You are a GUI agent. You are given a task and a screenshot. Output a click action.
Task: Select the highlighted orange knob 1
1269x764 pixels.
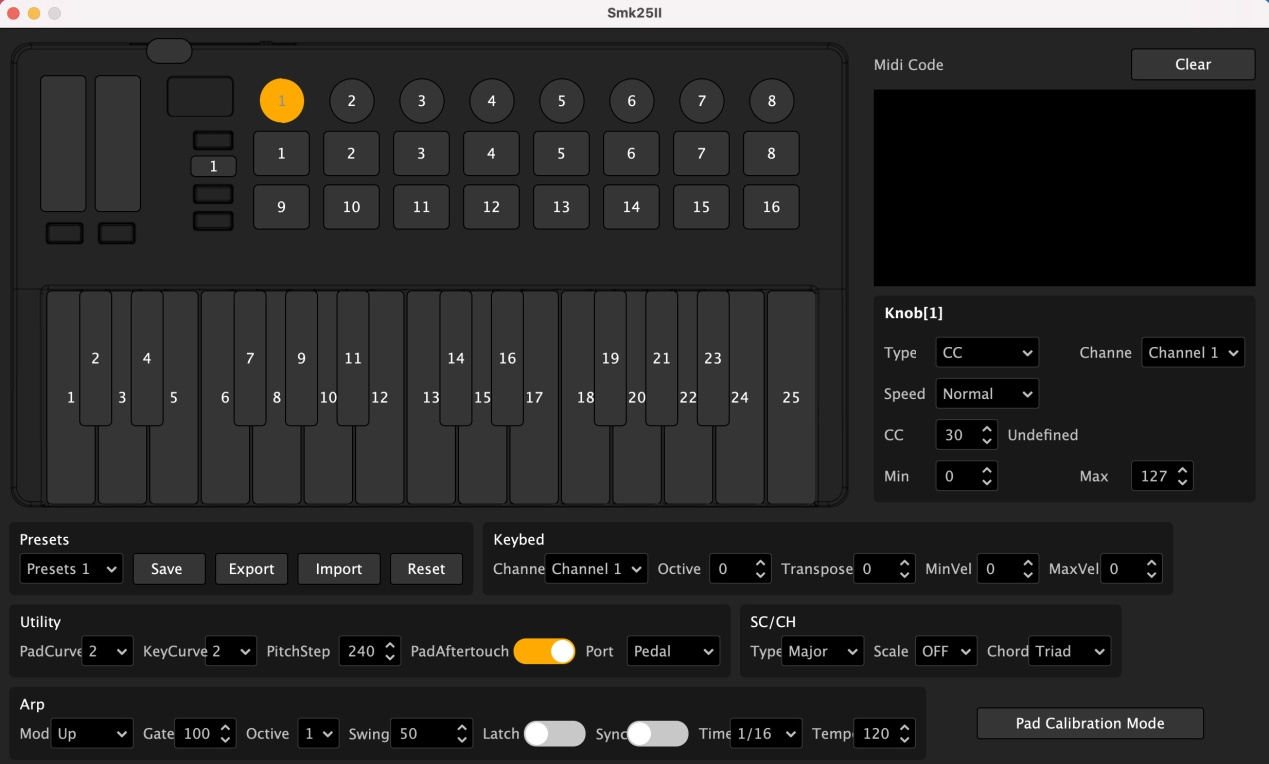(282, 101)
